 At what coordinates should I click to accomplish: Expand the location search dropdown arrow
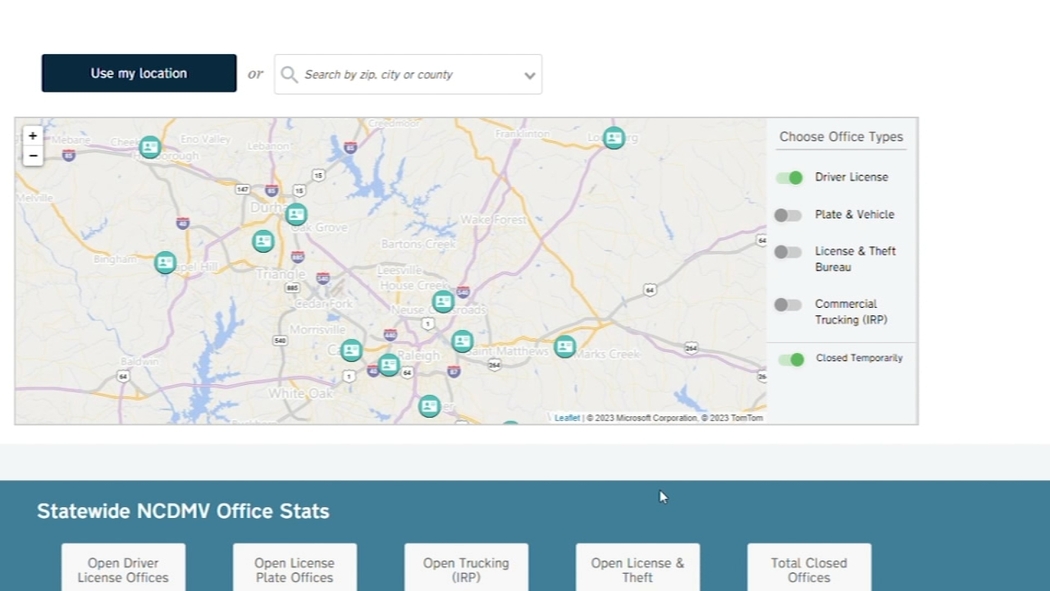coord(529,76)
